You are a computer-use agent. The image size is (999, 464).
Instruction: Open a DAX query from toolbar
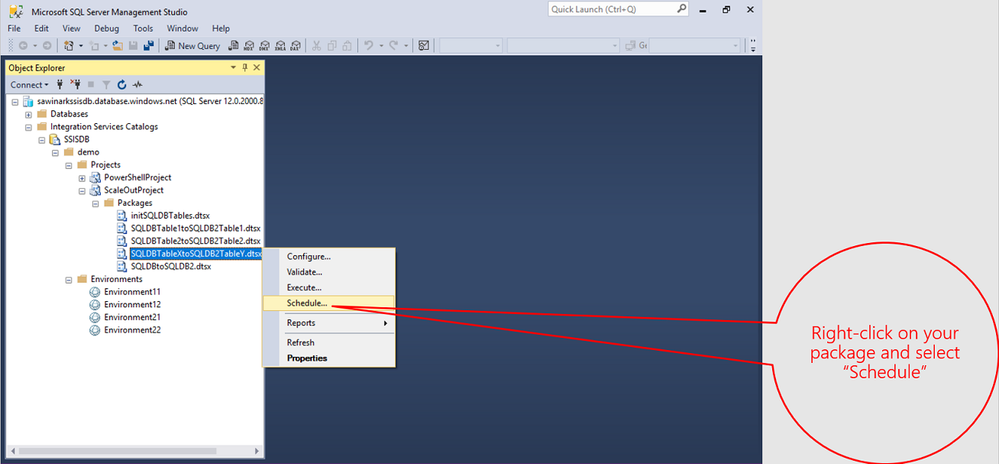296,46
